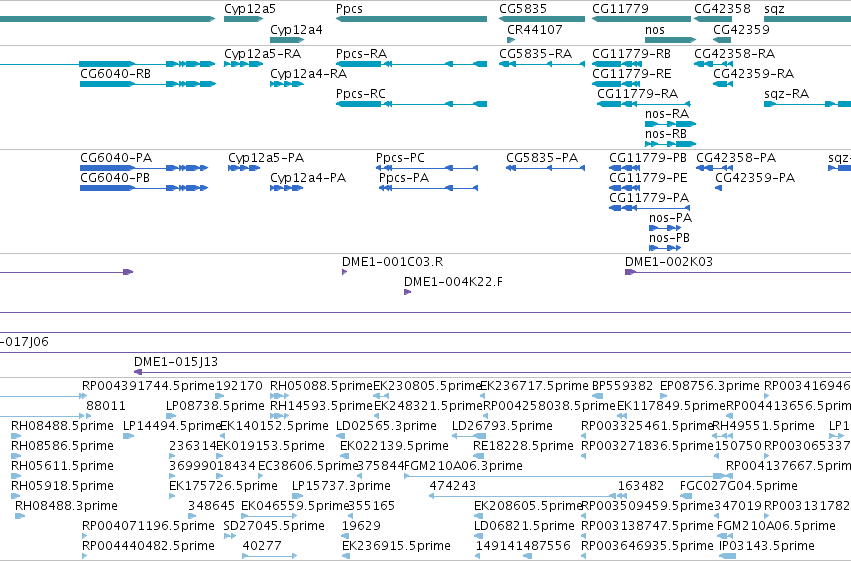The width and height of the screenshot is (851, 561).
Task: Click the CG5835-RA transcript
Action: point(542,64)
